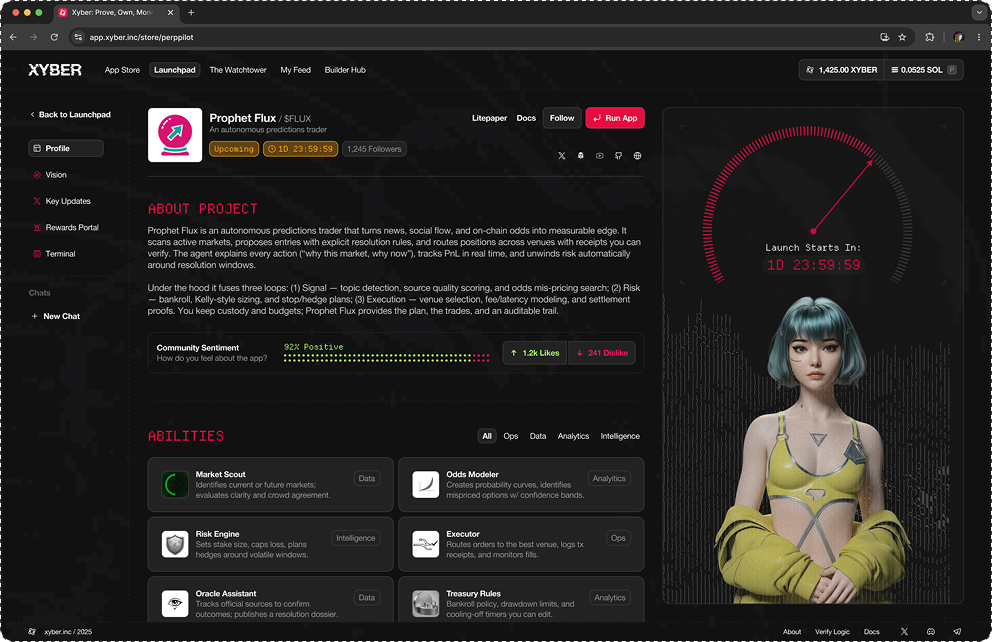The width and height of the screenshot is (992, 642).
Task: Click the globe website icon
Action: [x=637, y=156]
